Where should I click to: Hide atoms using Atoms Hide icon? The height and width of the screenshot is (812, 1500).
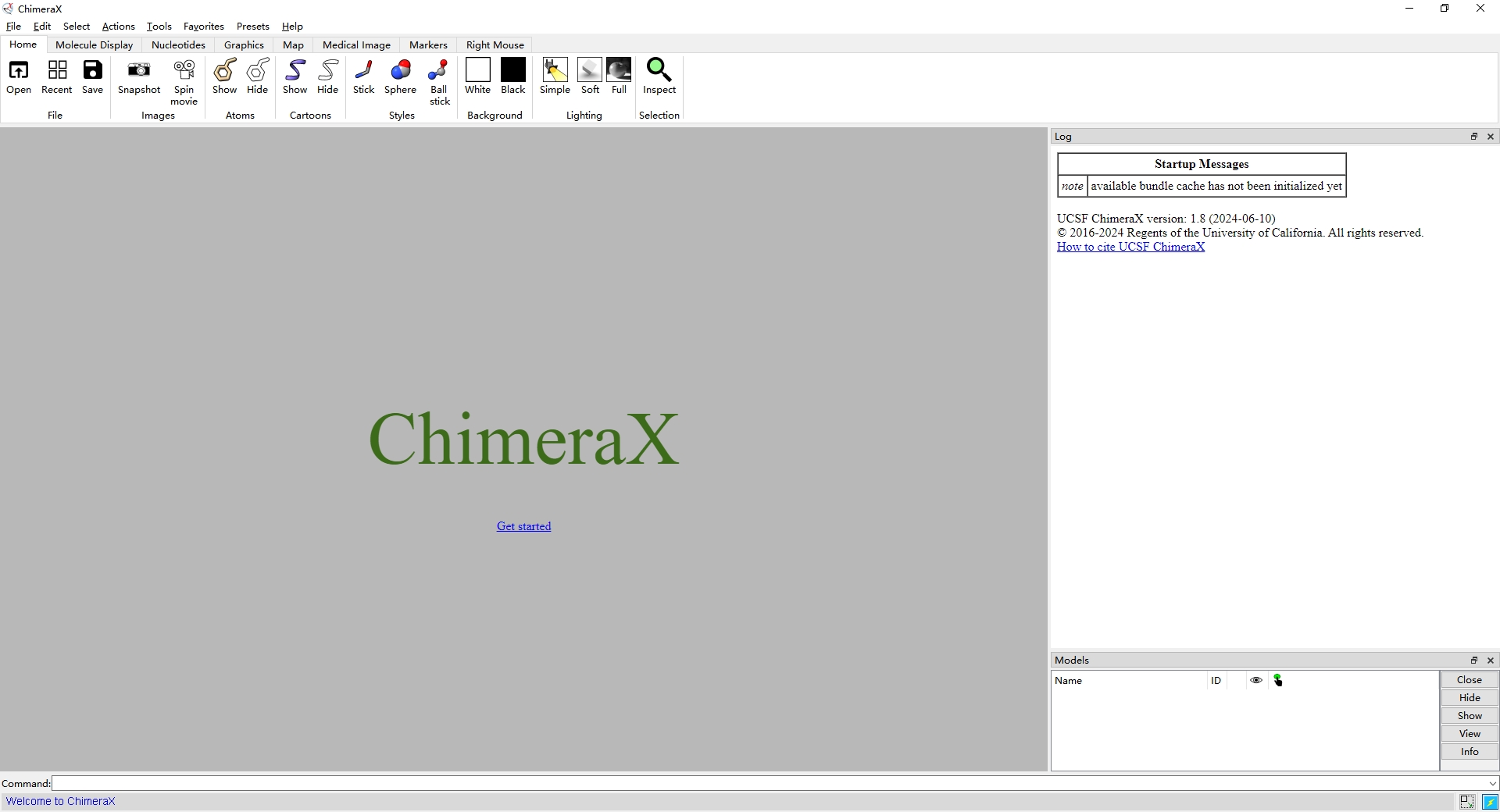[258, 77]
